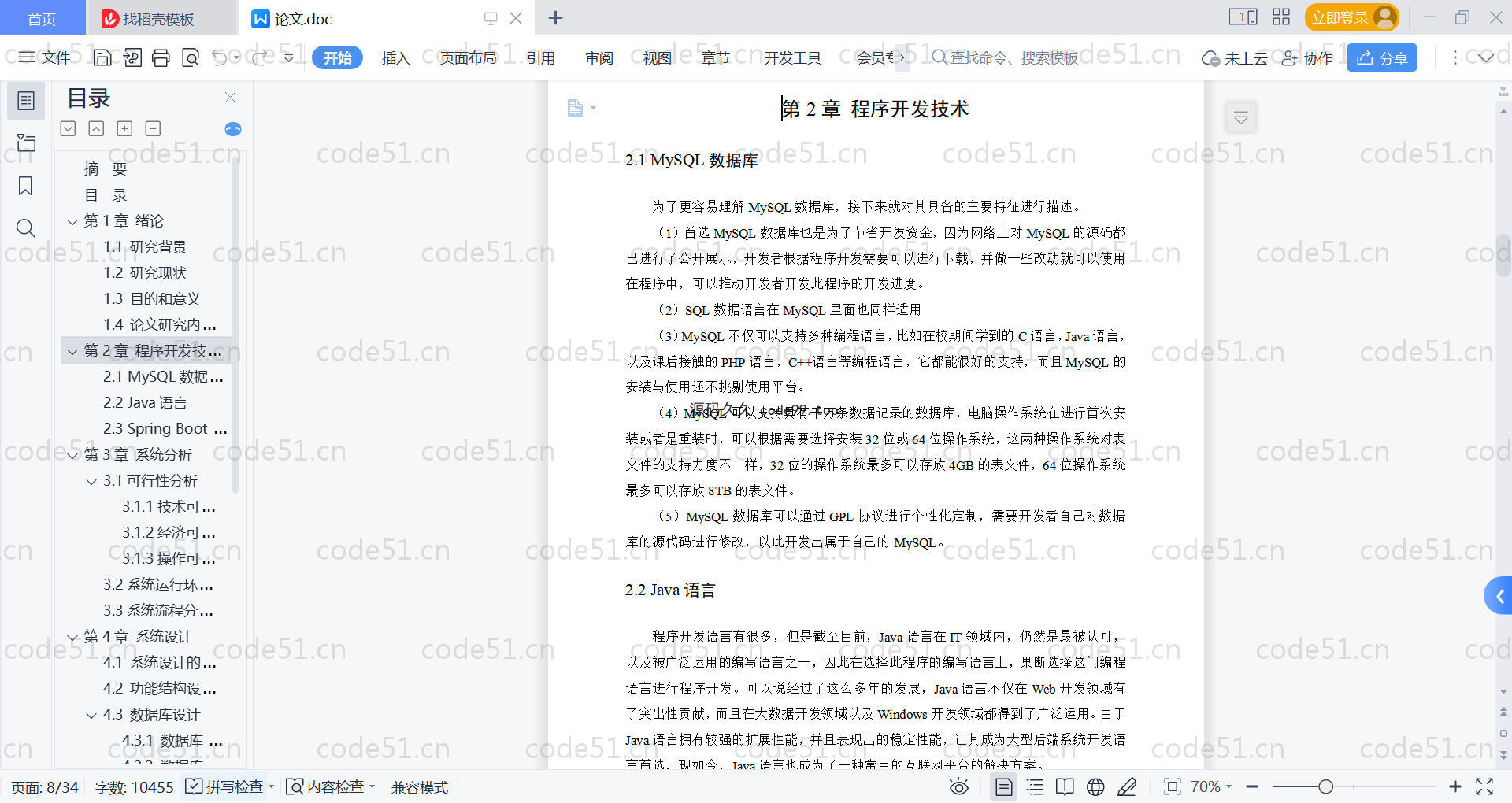Open the chapter navigation sidebar icon
Screen dimensions: 1512x803
pyautogui.click(x=26, y=142)
